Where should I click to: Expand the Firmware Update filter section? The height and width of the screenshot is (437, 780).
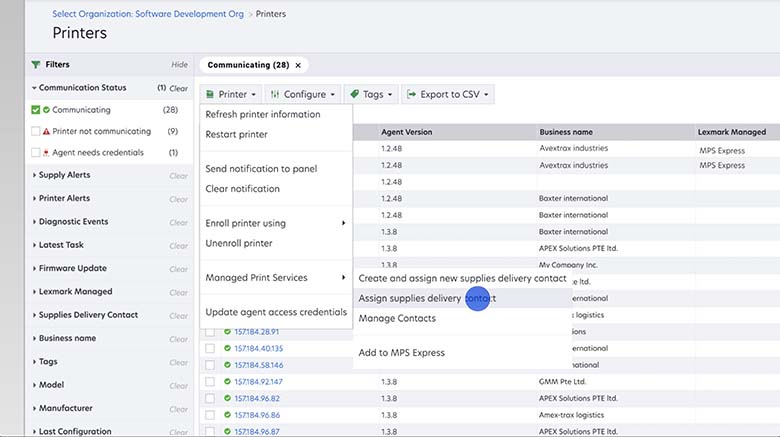tap(72, 268)
